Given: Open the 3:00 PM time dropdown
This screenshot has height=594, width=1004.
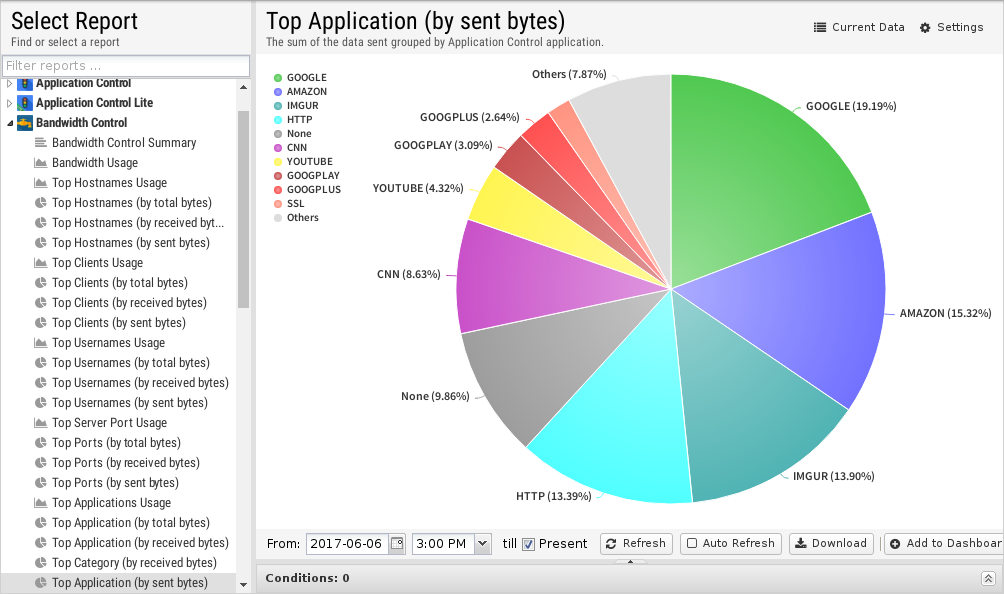Looking at the screenshot, I should [x=483, y=543].
